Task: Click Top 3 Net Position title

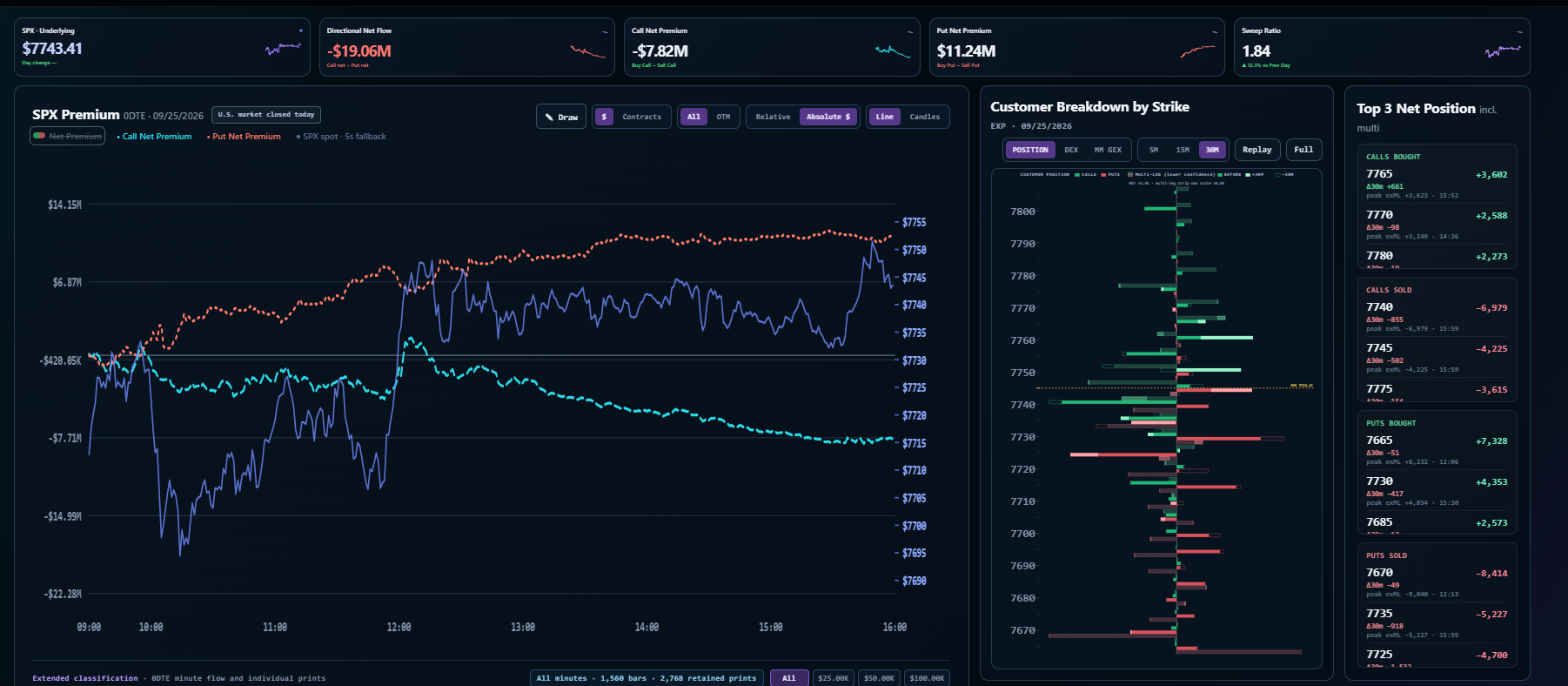Action: (1416, 109)
